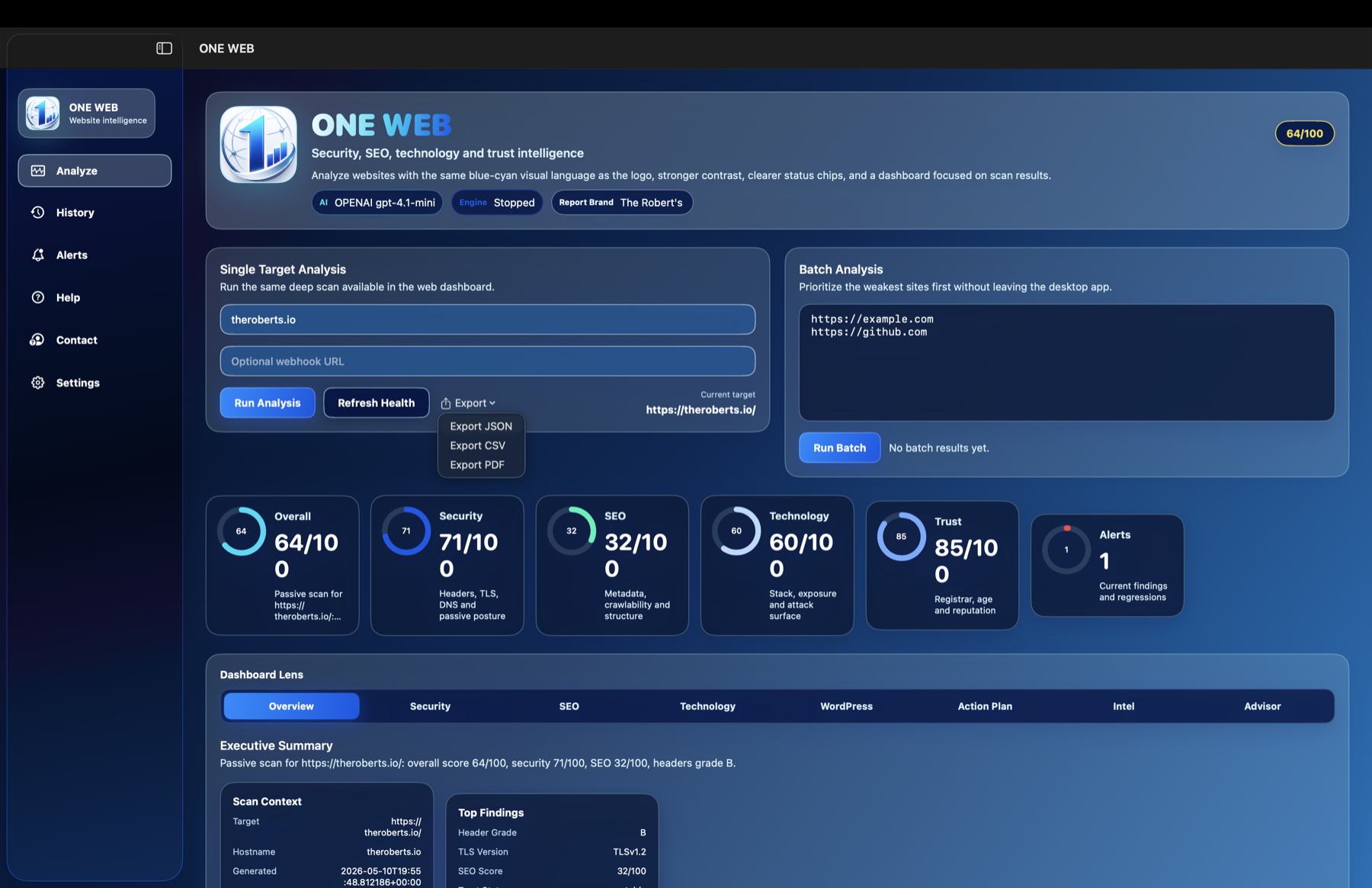This screenshot has width=1372, height=888.
Task: Click the Executive Summary heading
Action: tap(276, 745)
